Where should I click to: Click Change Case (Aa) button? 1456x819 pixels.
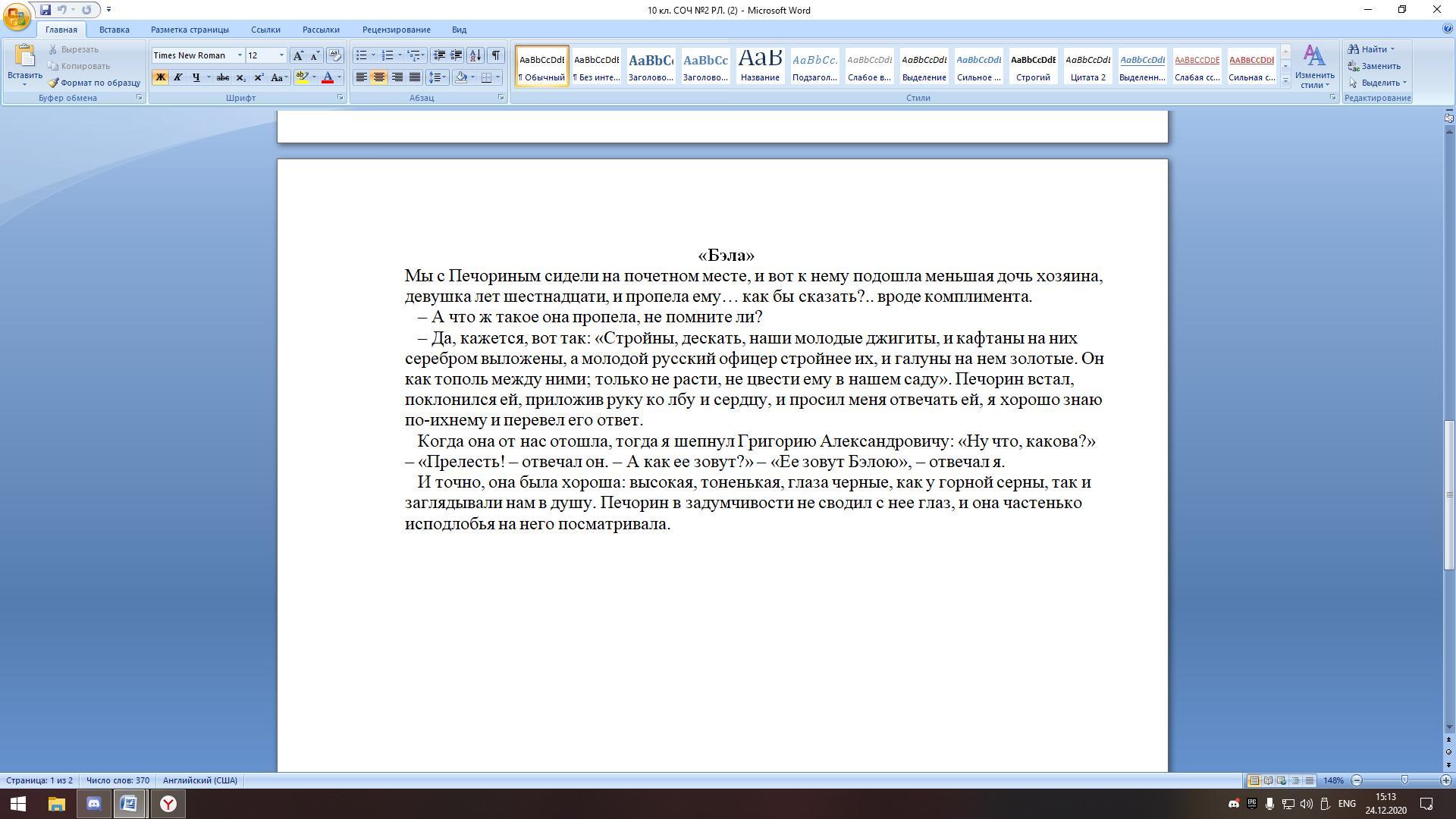(x=278, y=77)
